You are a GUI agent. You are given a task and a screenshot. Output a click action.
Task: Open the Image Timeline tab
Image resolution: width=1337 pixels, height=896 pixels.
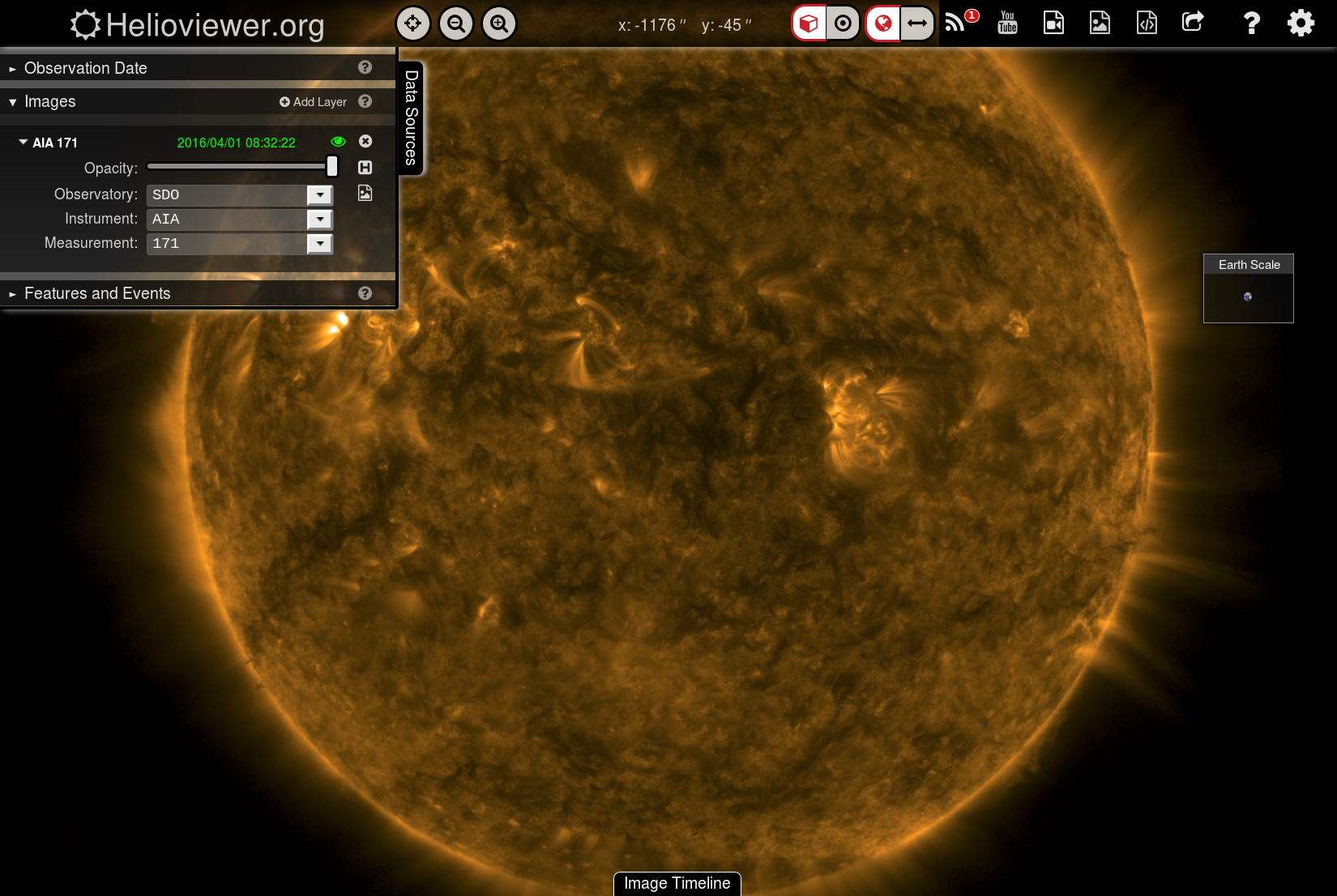pyautogui.click(x=677, y=884)
